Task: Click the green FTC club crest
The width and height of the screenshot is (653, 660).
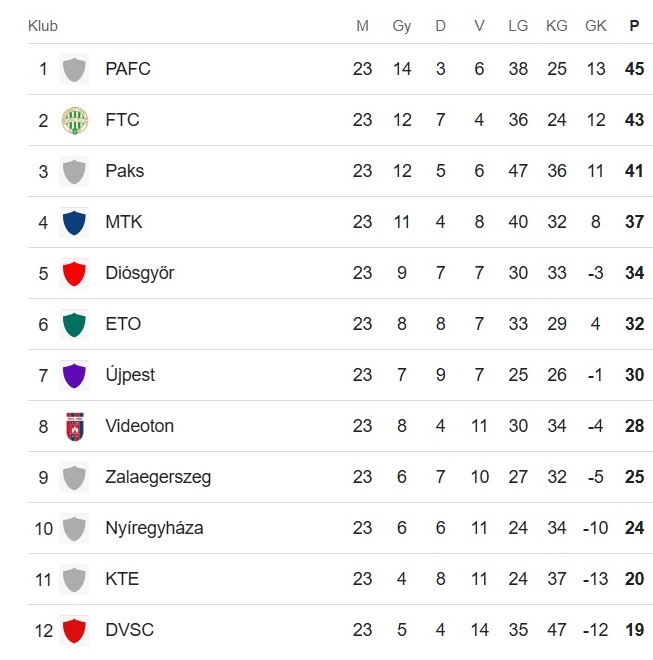Action: 74,121
